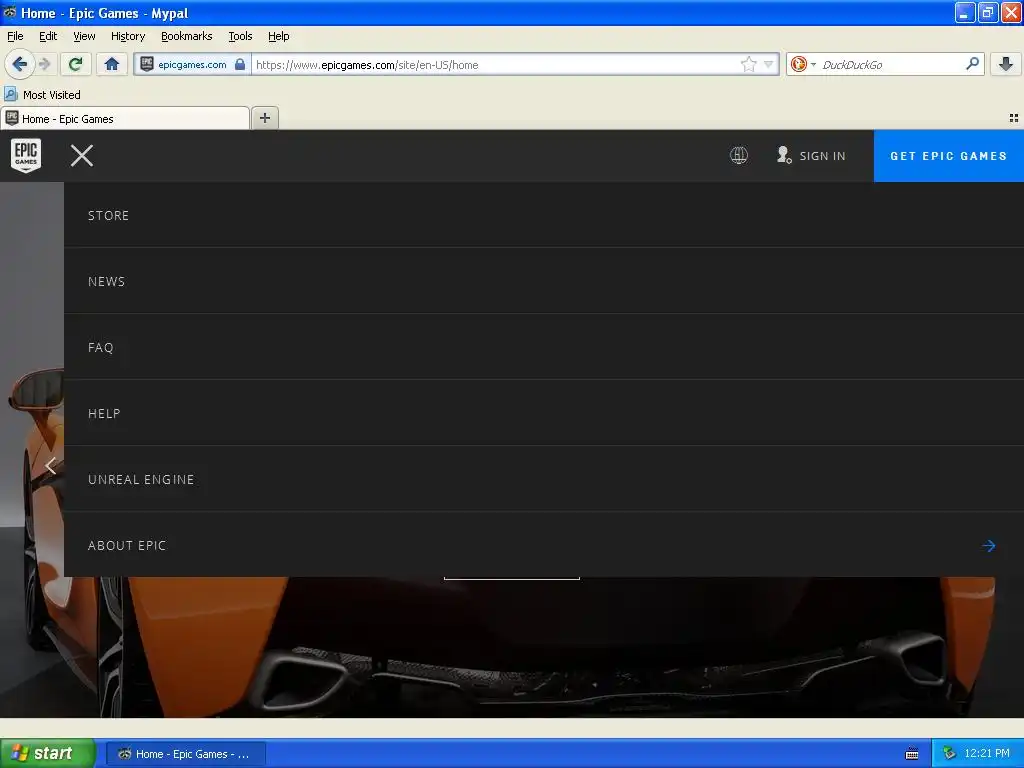Click the search magnifier icon

pyautogui.click(x=972, y=63)
